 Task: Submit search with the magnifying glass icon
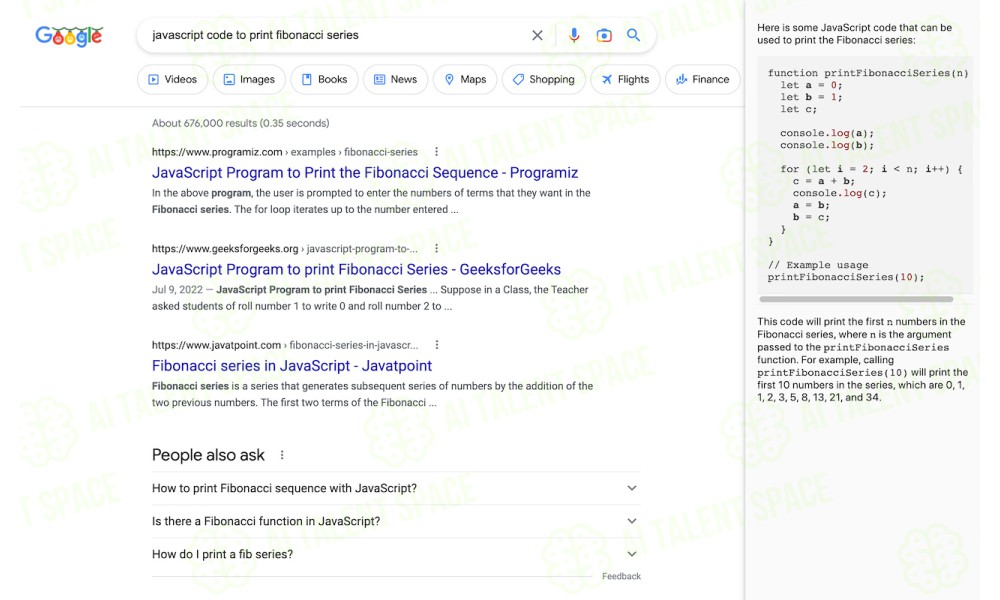(633, 35)
